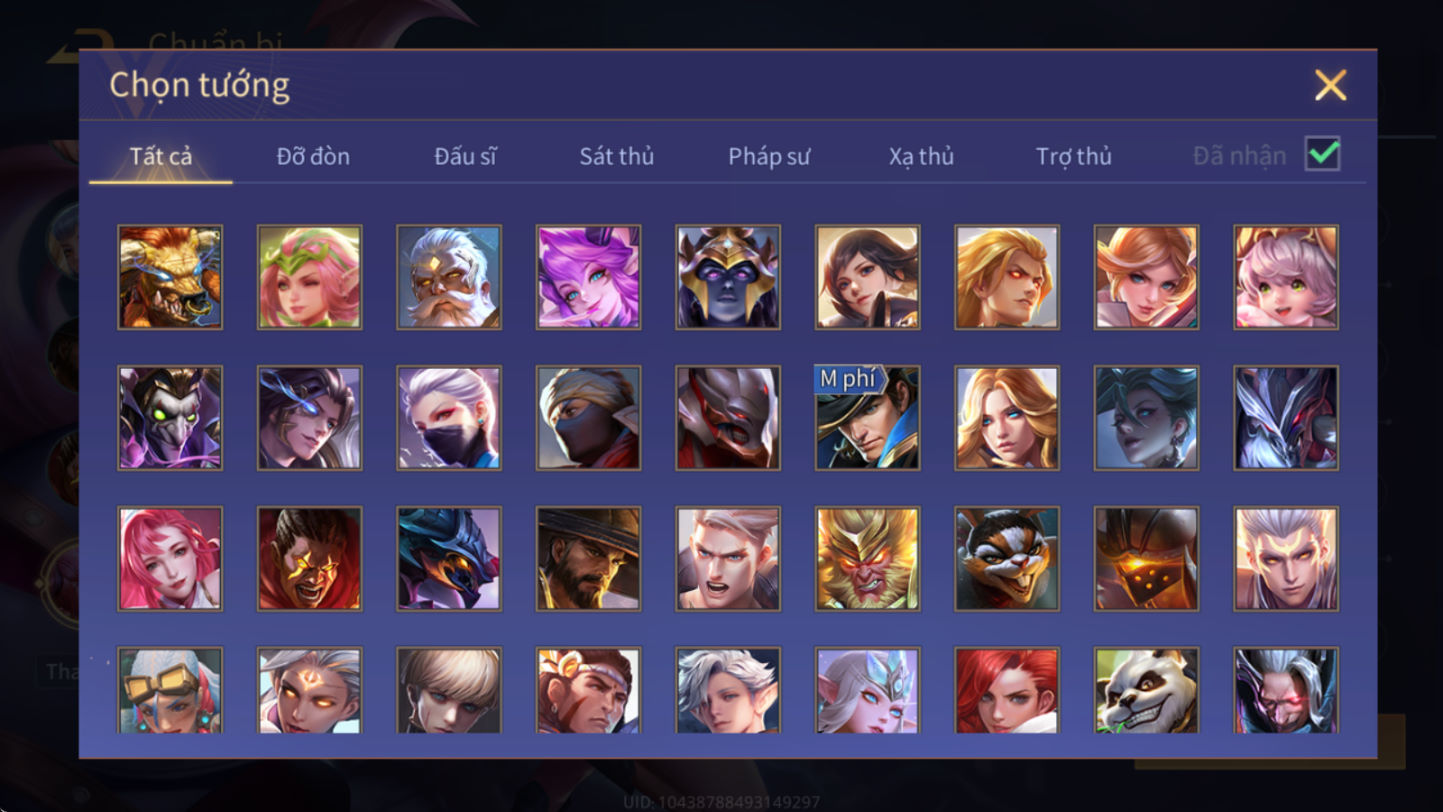The image size is (1443, 812).
Task: Select the golden horned beast hero portrait
Action: [170, 277]
